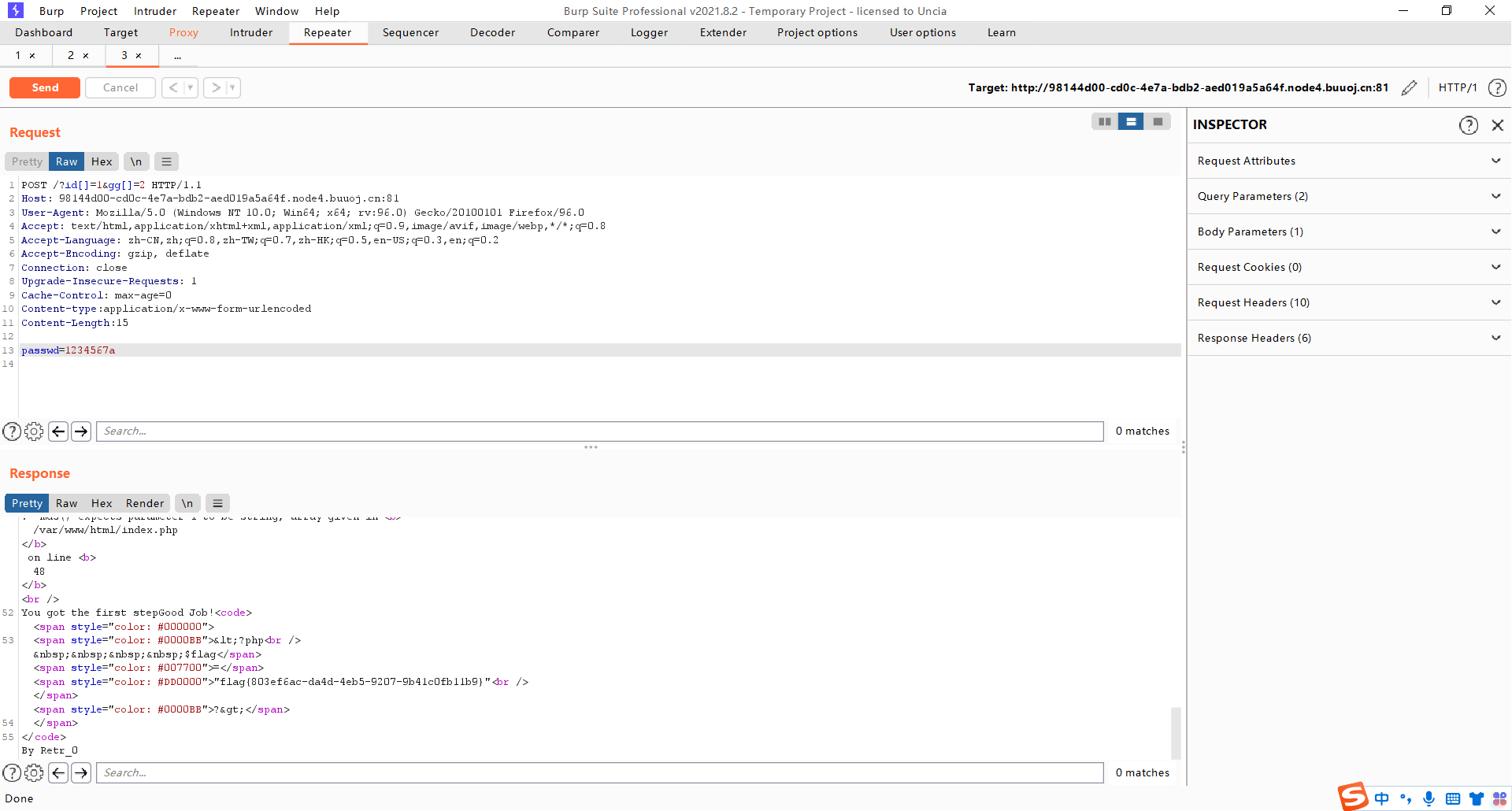
Task: Go to next response search match
Action: (81, 772)
